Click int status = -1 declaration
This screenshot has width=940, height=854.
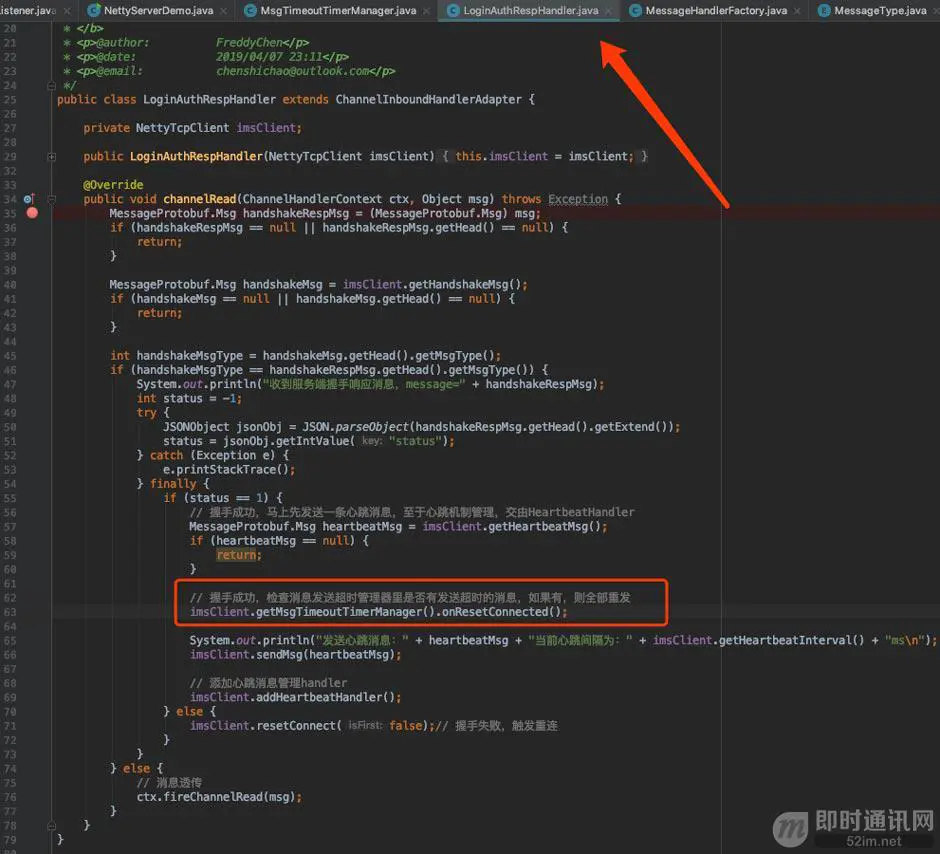[x=189, y=399]
